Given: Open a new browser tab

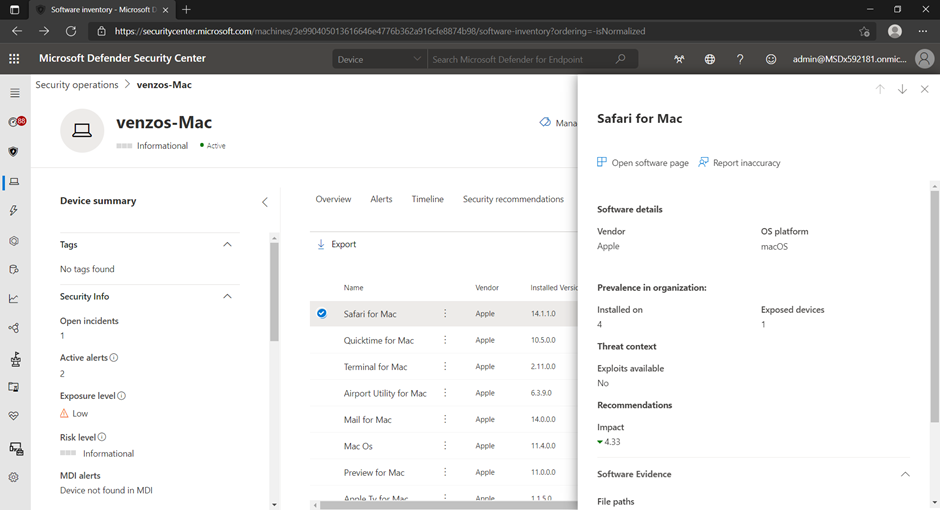Looking at the screenshot, I should click(x=186, y=10).
